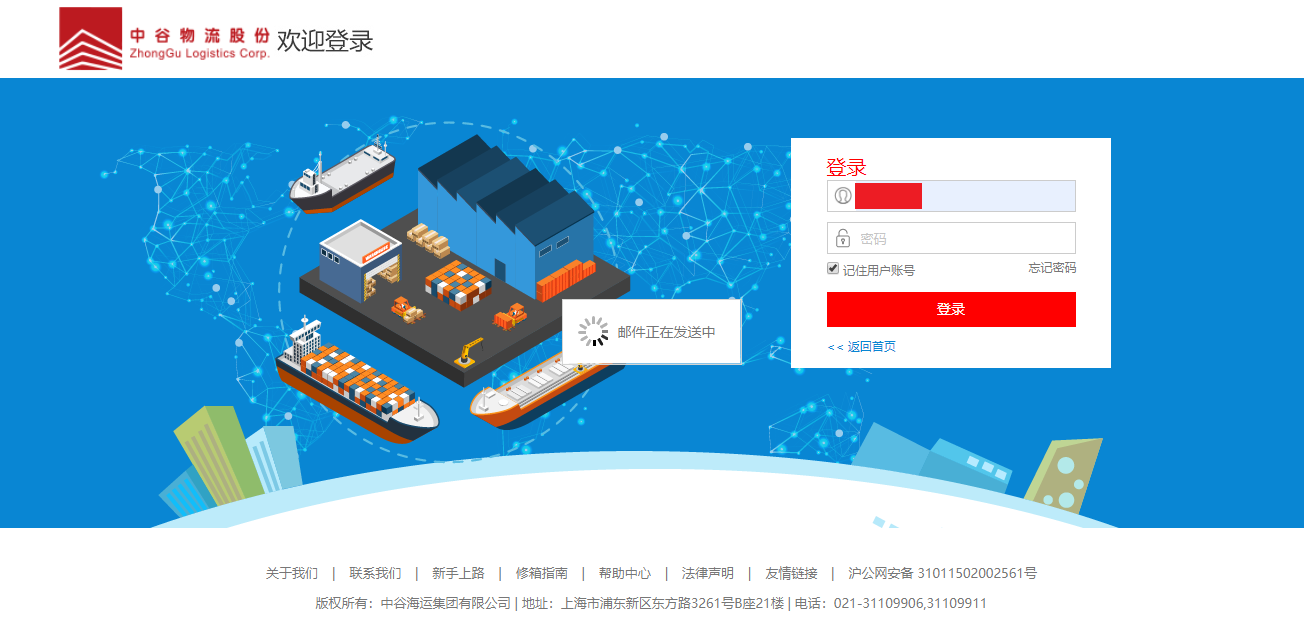Open 法律声明 footer link
This screenshot has height=642, width=1304.
pos(708,573)
